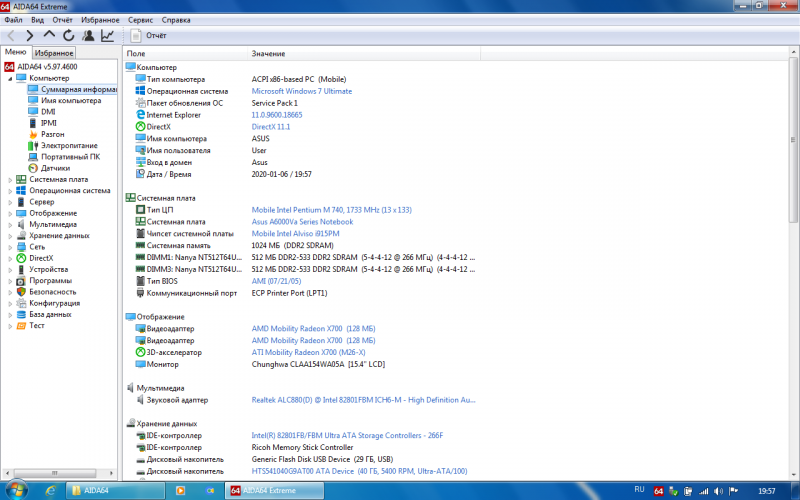
Task: Select Суммарная информация in the tree
Action: (x=79, y=89)
